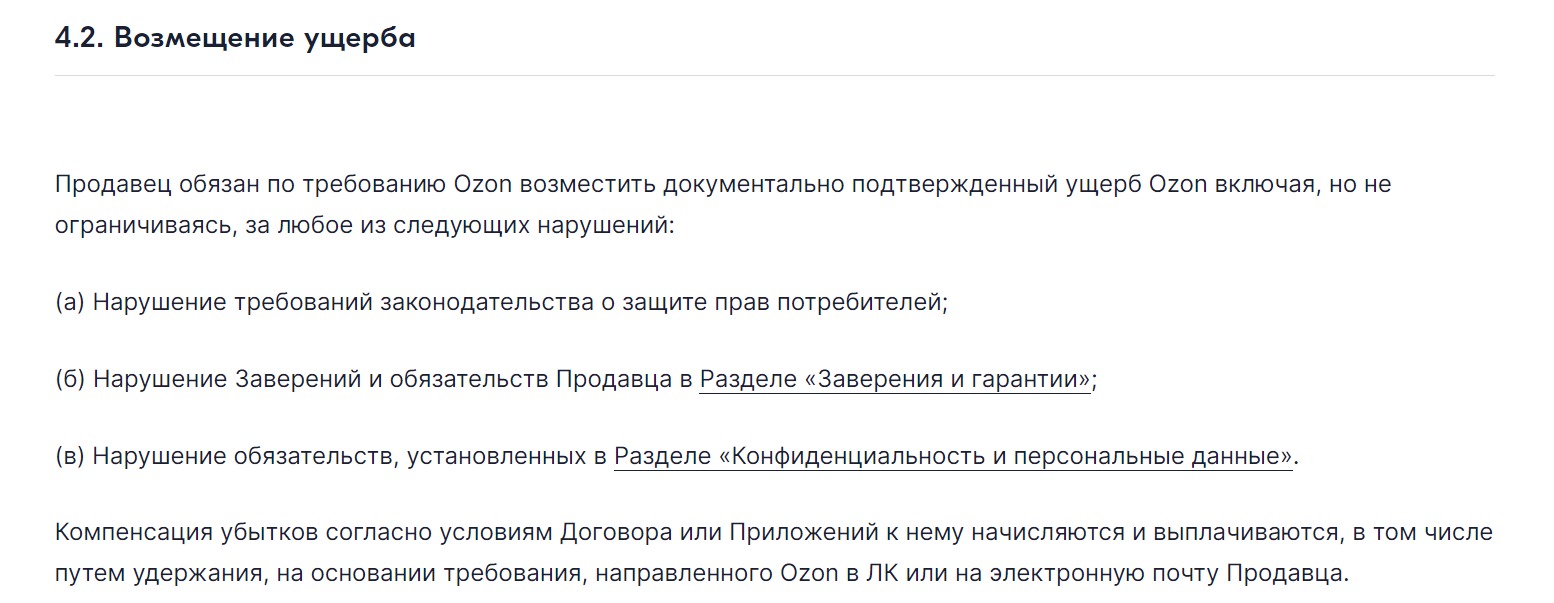Open «Конфиденциальность и персональные данные» section link
Image resolution: width=1554 pixels, height=603 pixels.
(x=953, y=457)
